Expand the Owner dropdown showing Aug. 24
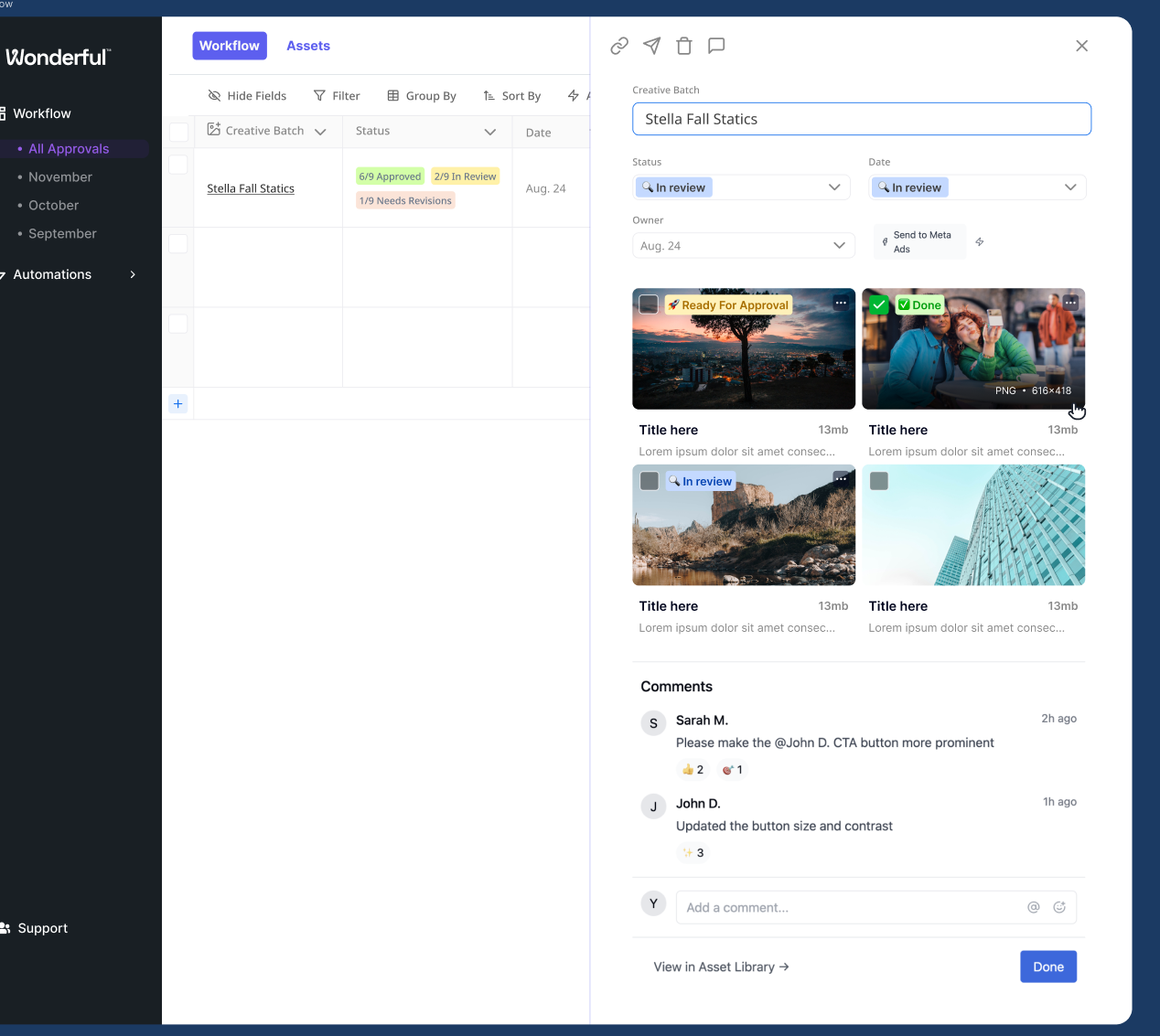Screen dimensions: 1160x1036 pos(743,246)
